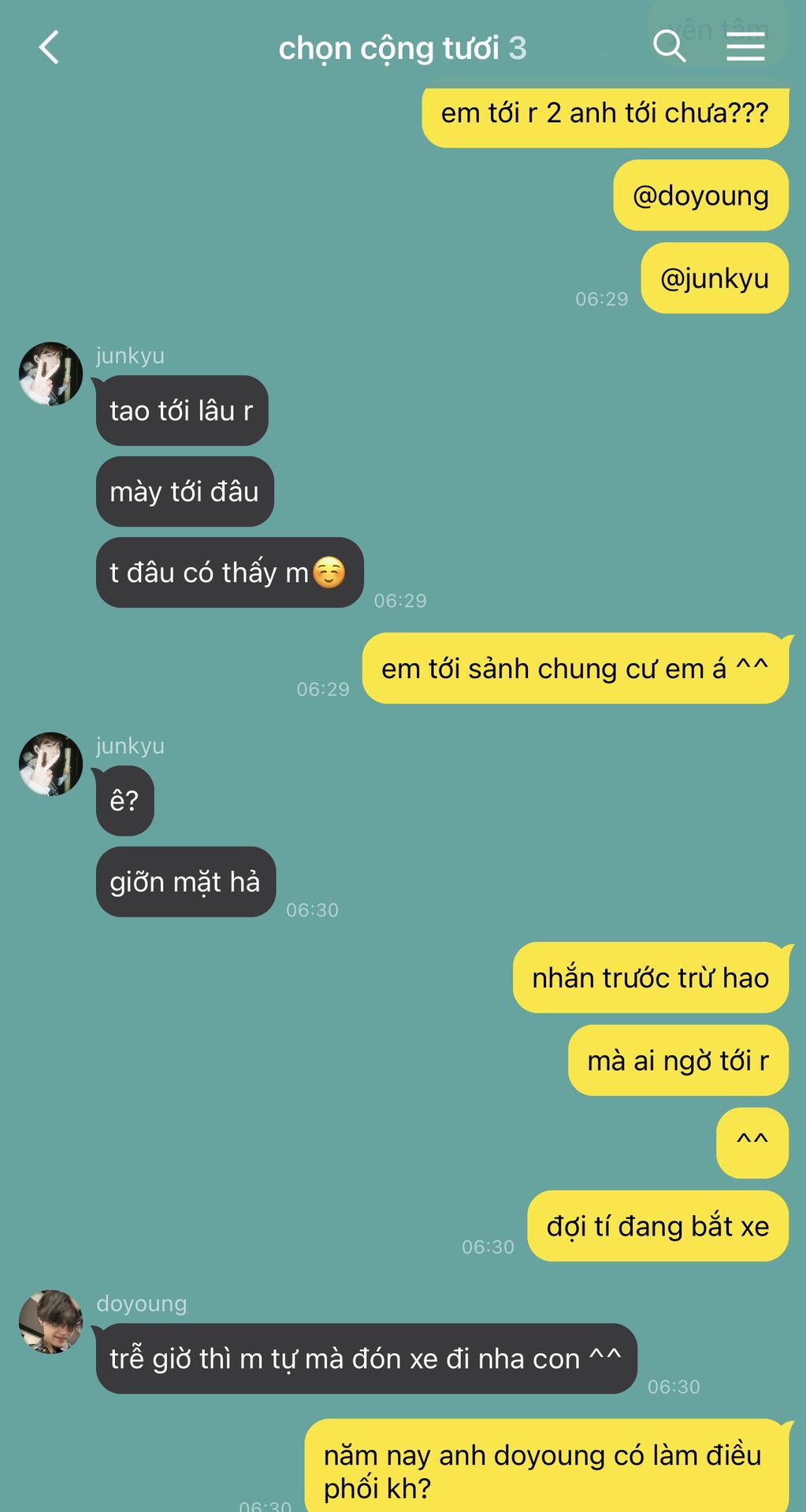
Task: Tap message bubble 'giỡn mặt hả'
Action: pyautogui.click(x=185, y=882)
